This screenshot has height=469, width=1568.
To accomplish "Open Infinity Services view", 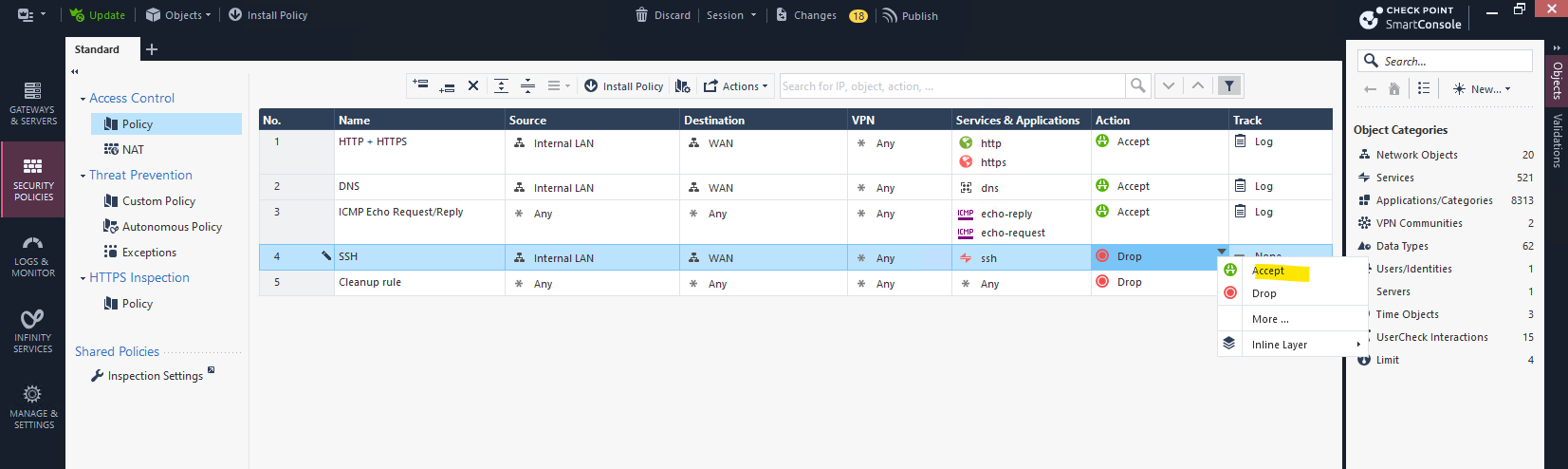I will [33, 331].
